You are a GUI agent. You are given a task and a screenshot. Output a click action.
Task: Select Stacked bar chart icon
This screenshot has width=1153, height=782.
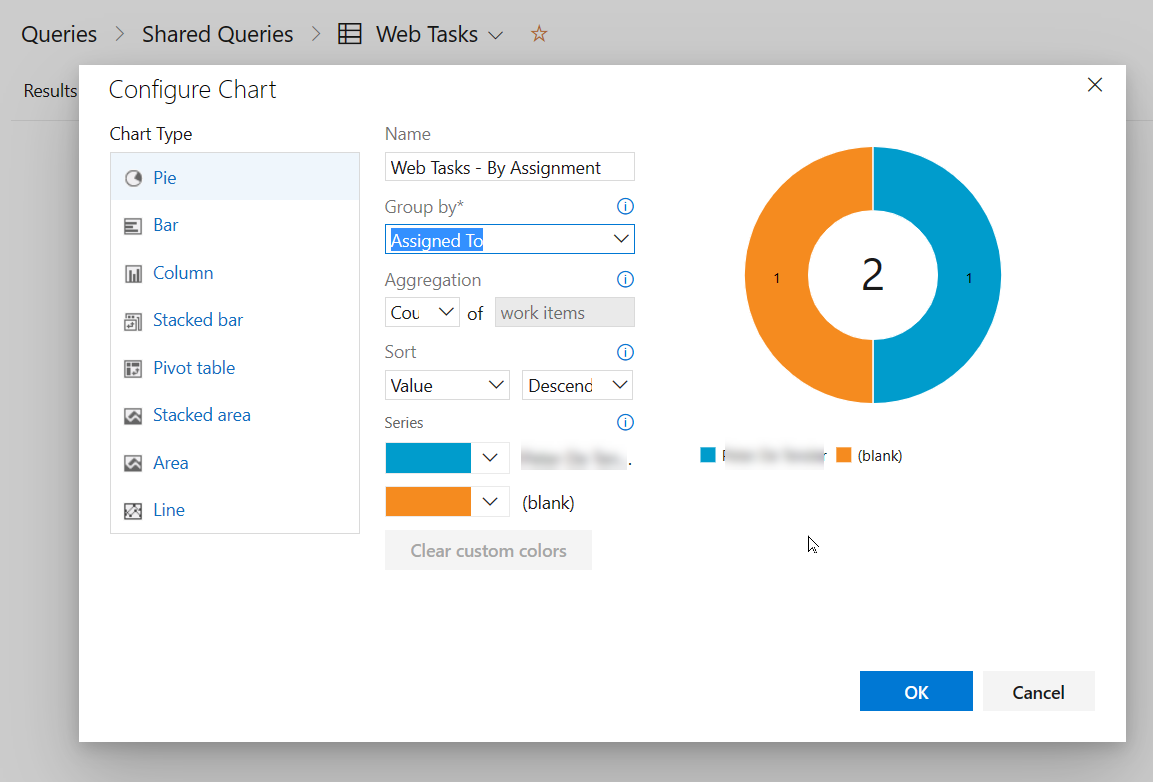pos(133,321)
